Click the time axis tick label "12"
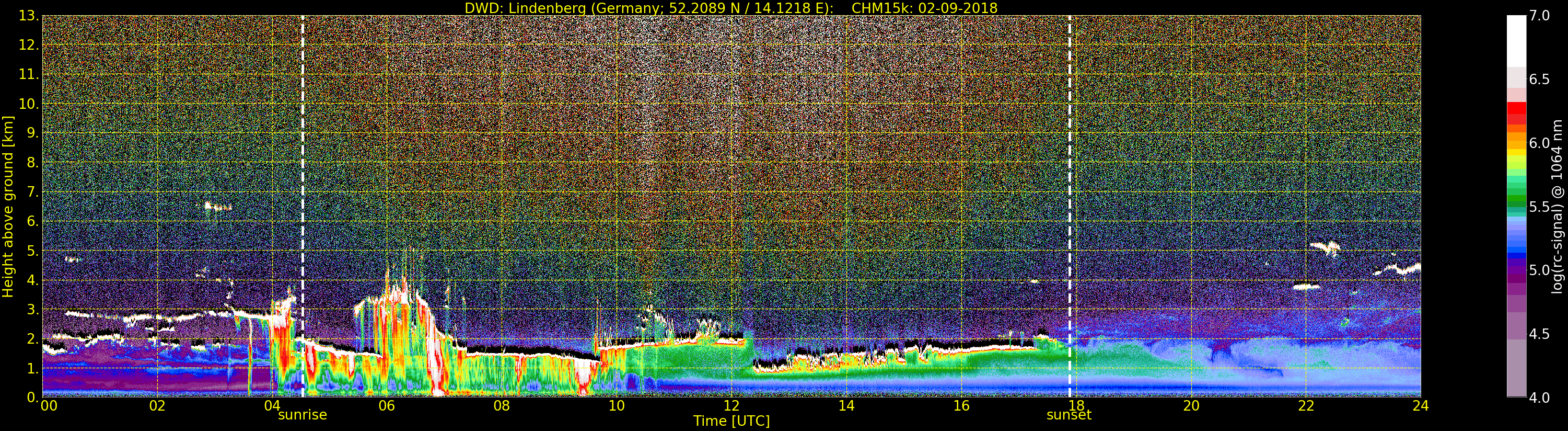1568x431 pixels. [731, 406]
